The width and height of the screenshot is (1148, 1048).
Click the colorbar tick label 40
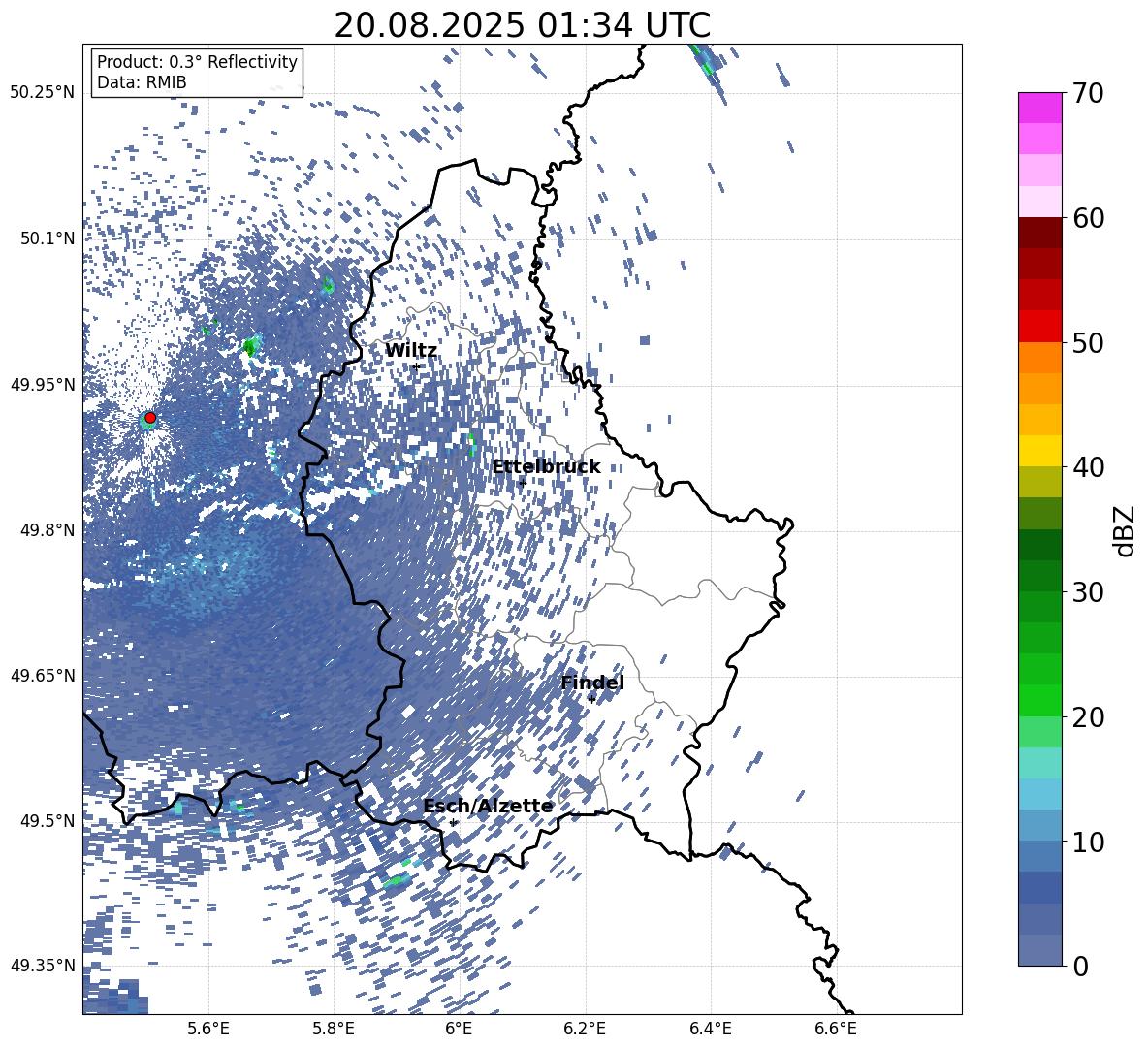1087,467
